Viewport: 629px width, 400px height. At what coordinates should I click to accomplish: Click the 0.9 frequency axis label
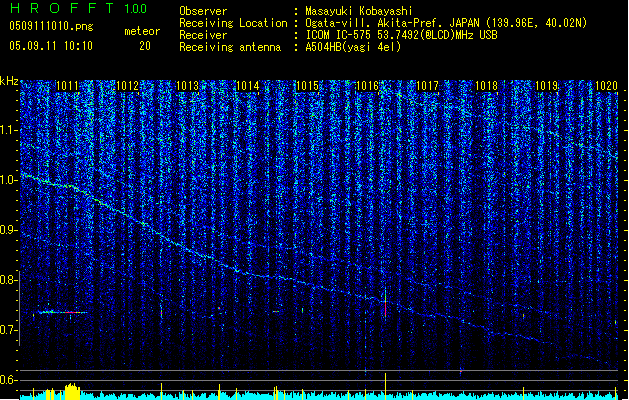pyautogui.click(x=9, y=230)
